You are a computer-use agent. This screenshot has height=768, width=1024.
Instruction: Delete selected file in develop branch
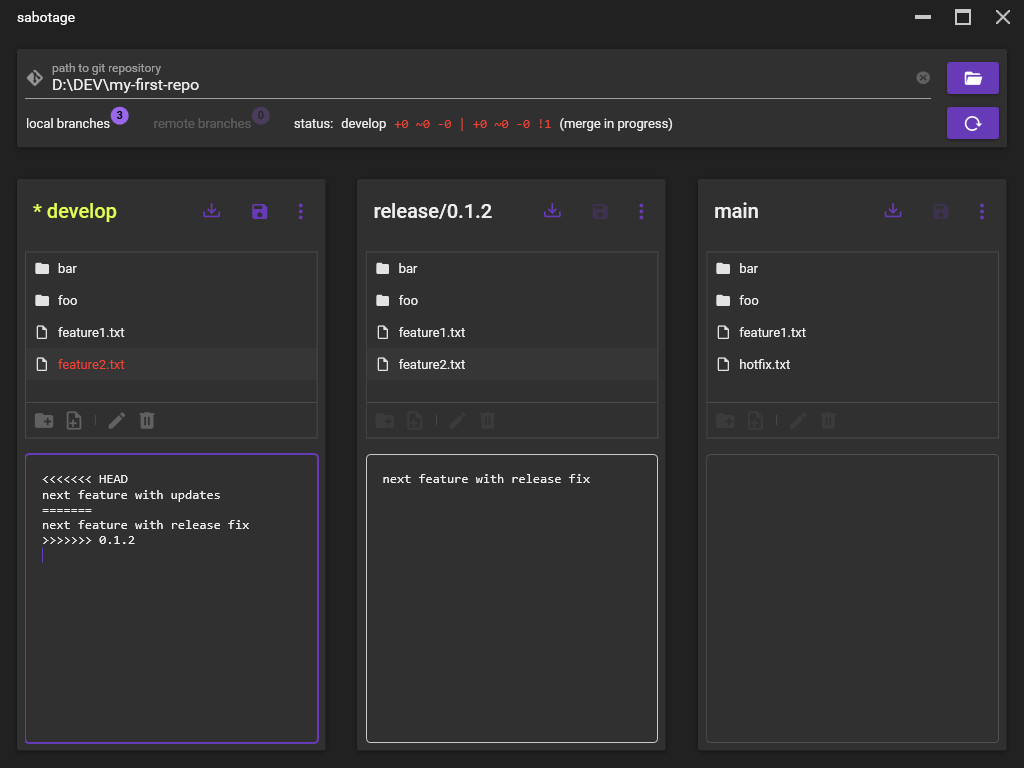(147, 421)
